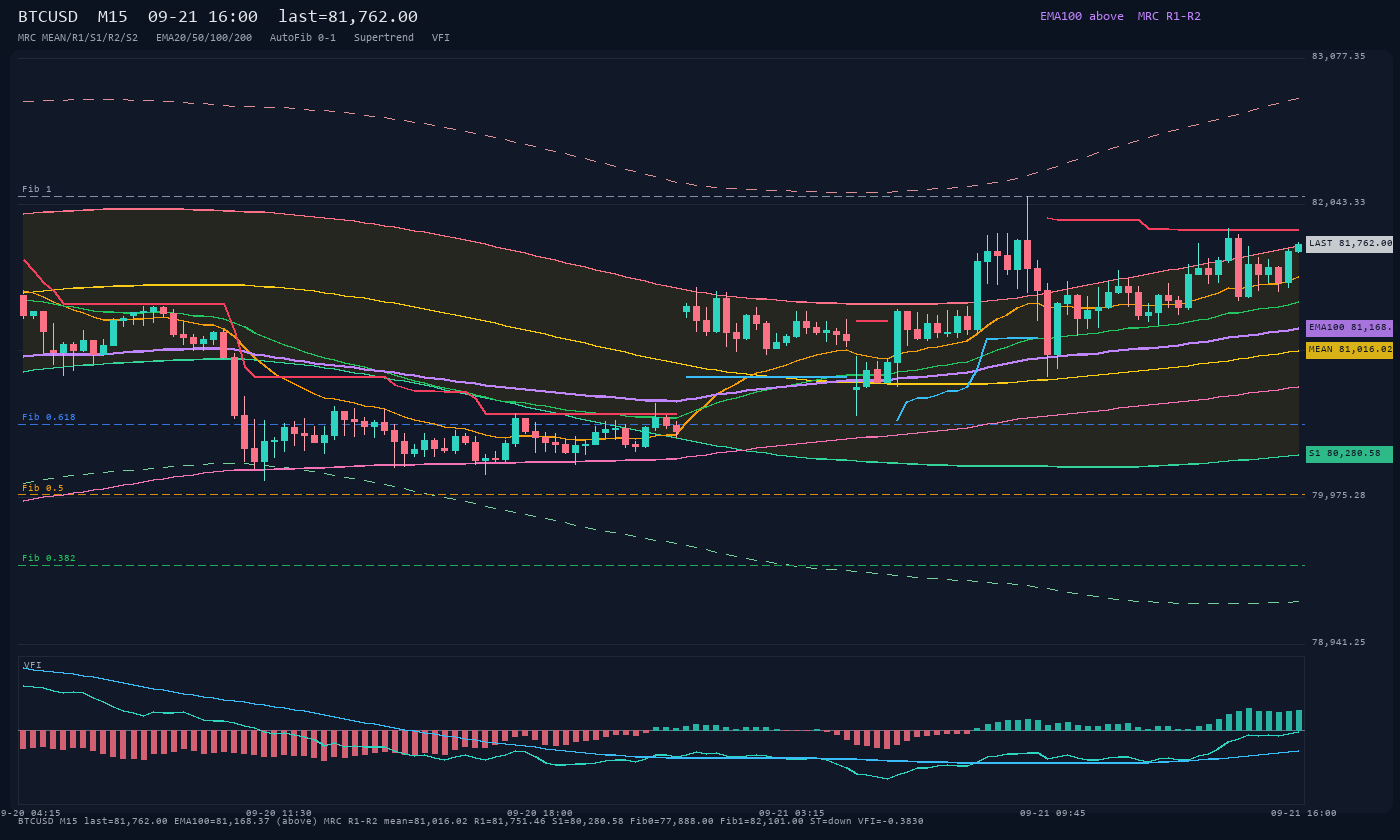Click the VFI entry in the top legend
Image resolution: width=1400 pixels, height=840 pixels.
(441, 38)
